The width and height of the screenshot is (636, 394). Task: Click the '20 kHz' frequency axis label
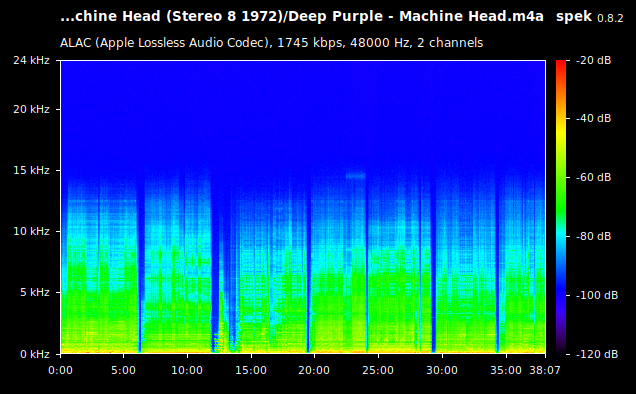point(31,109)
